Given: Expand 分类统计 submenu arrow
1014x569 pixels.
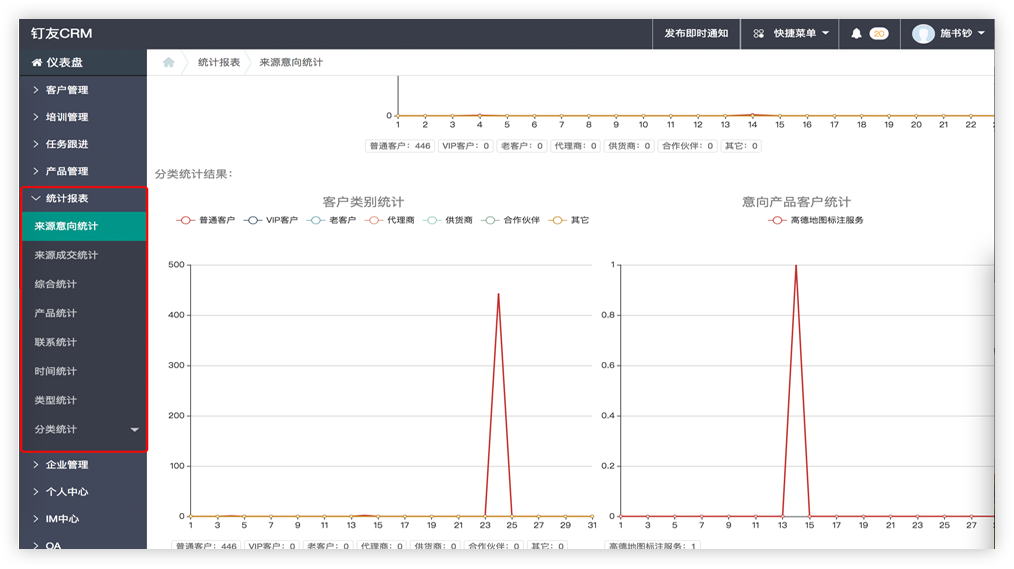Looking at the screenshot, I should click(x=135, y=429).
